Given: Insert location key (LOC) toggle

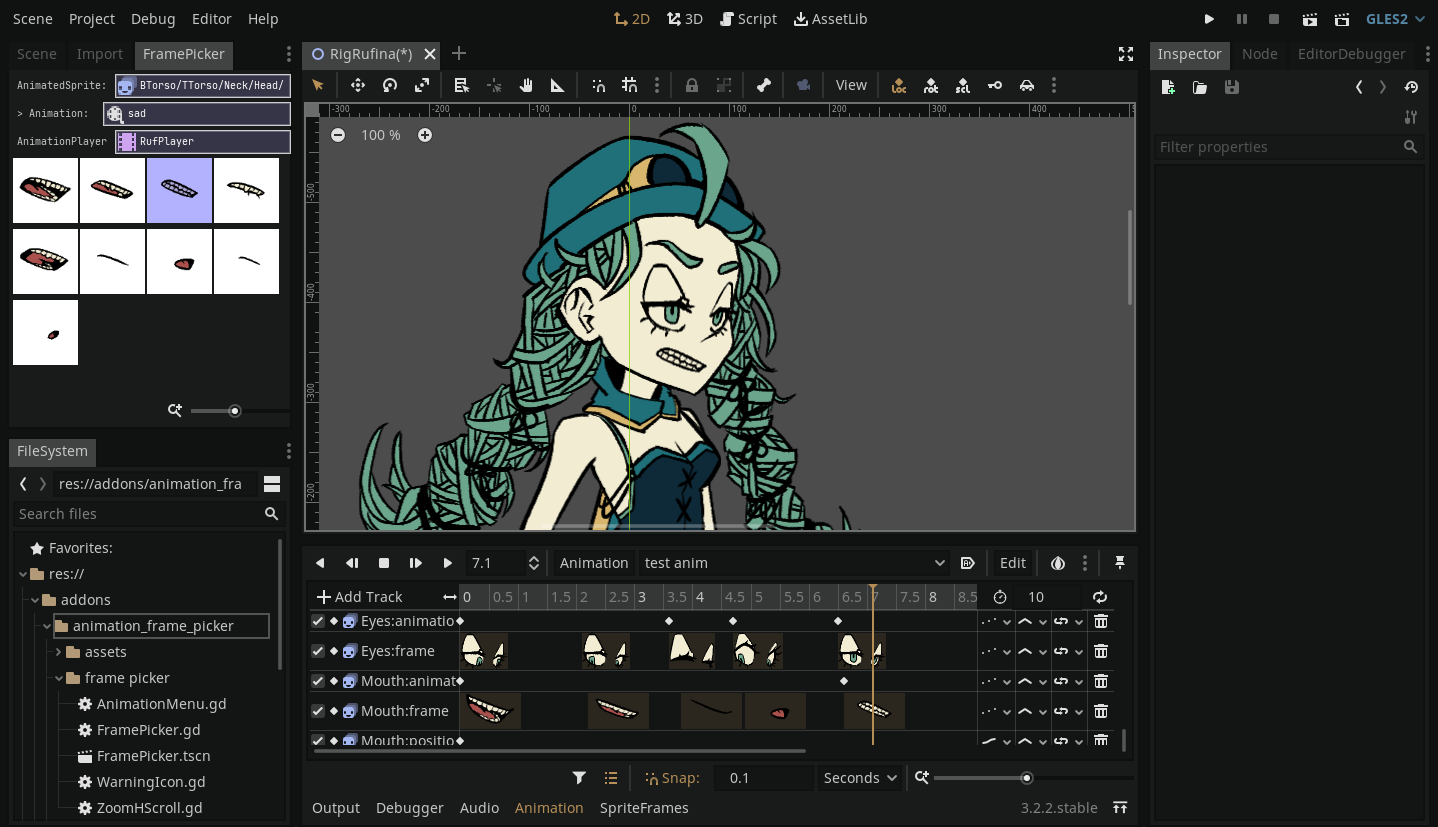Looking at the screenshot, I should 899,85.
